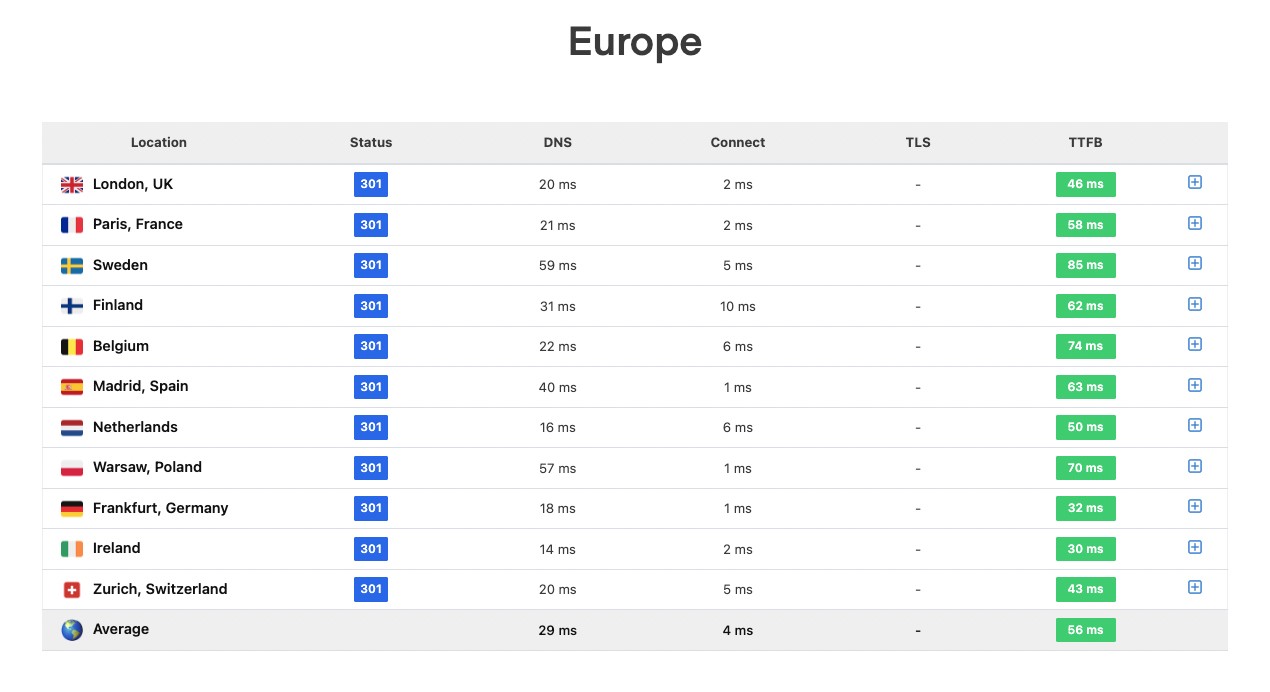
Task: Click the plus icon for Netherlands
Action: [1194, 425]
